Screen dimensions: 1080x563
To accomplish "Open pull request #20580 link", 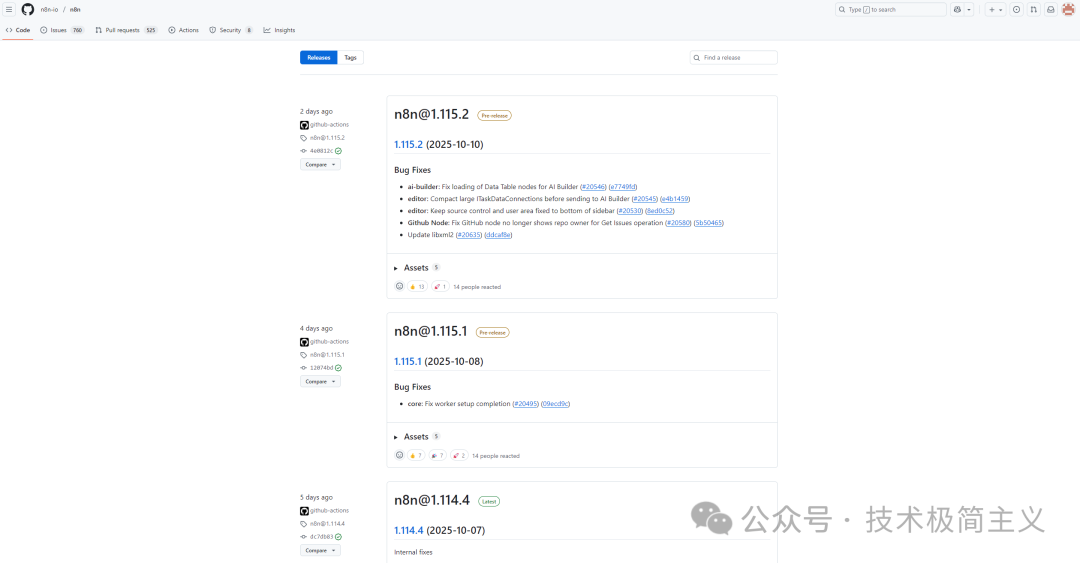I will [678, 223].
